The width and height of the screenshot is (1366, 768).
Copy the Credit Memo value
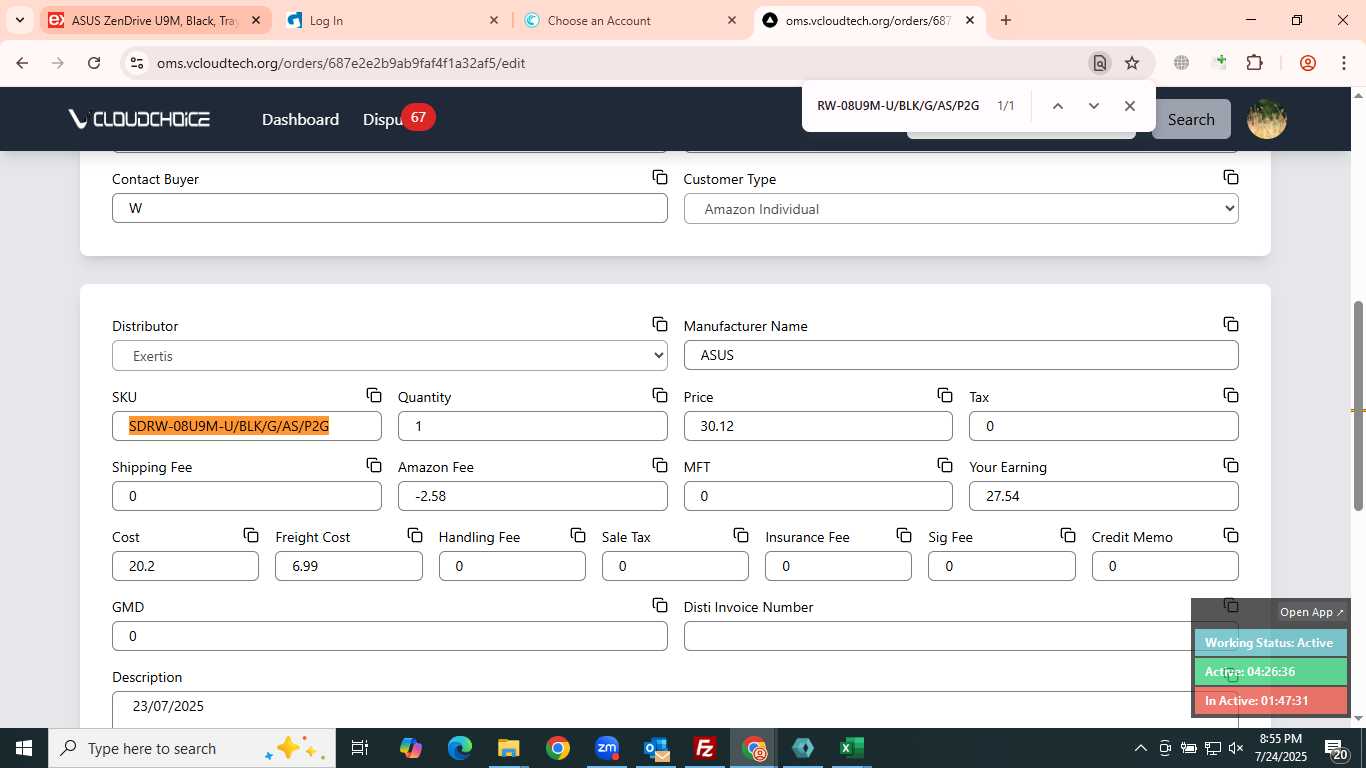click(x=1231, y=535)
